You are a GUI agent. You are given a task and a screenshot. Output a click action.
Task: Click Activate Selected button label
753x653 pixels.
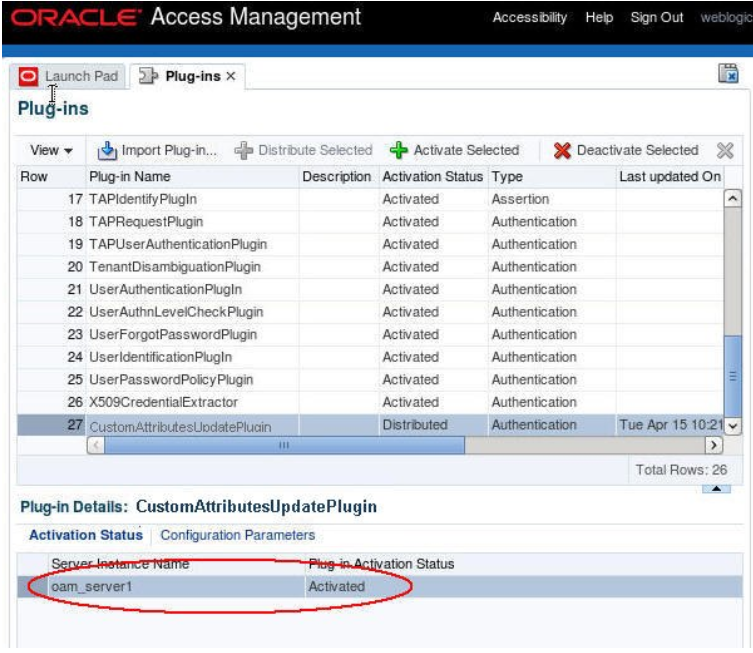466,150
